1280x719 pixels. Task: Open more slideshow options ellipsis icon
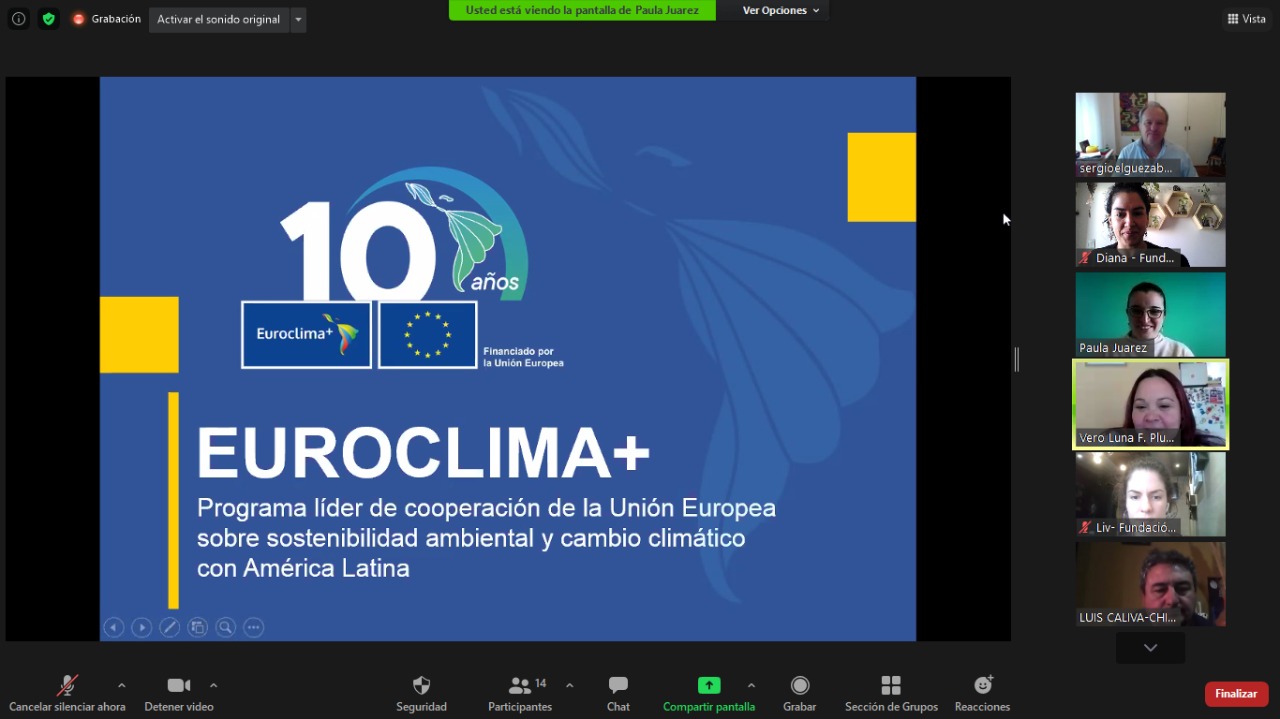coord(254,627)
